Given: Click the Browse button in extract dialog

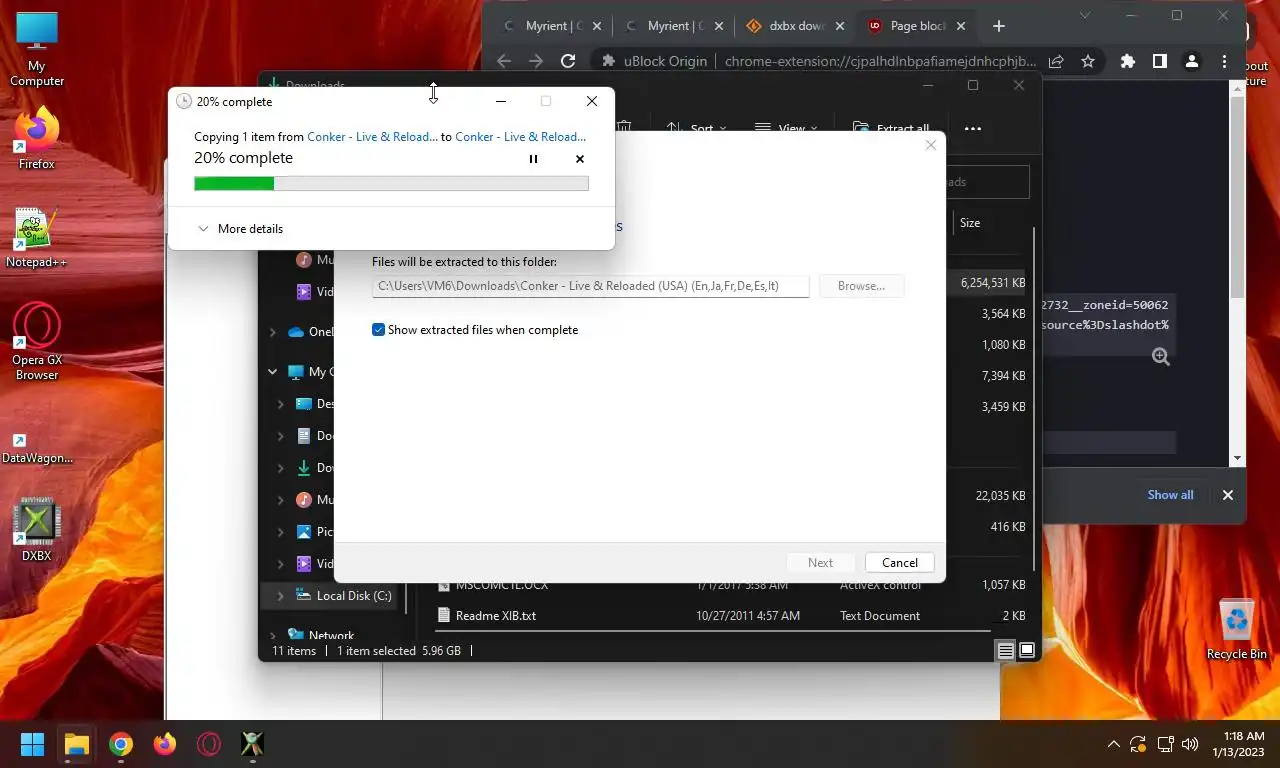Looking at the screenshot, I should pos(861,286).
